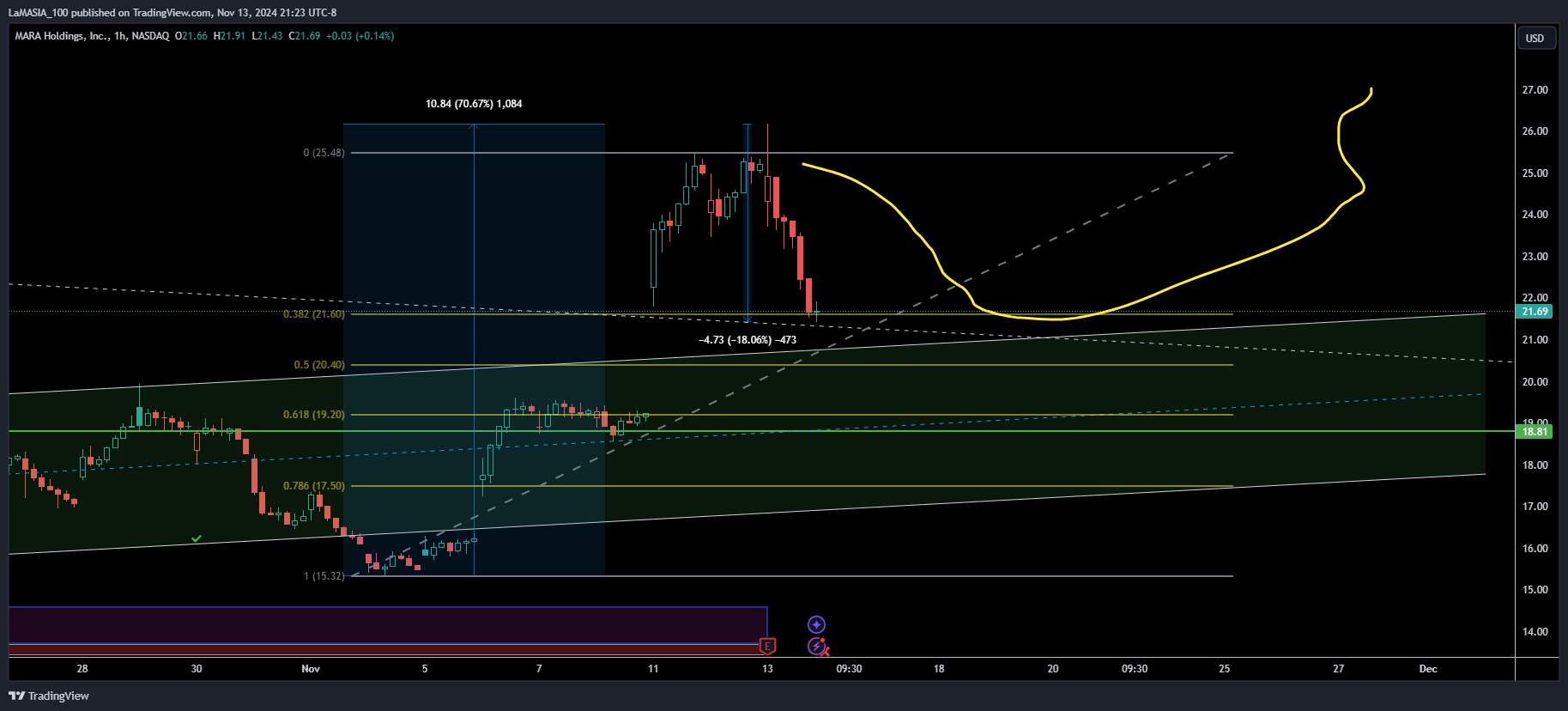
Task: Click the 'Nov' label on time axis
Action: (x=311, y=669)
